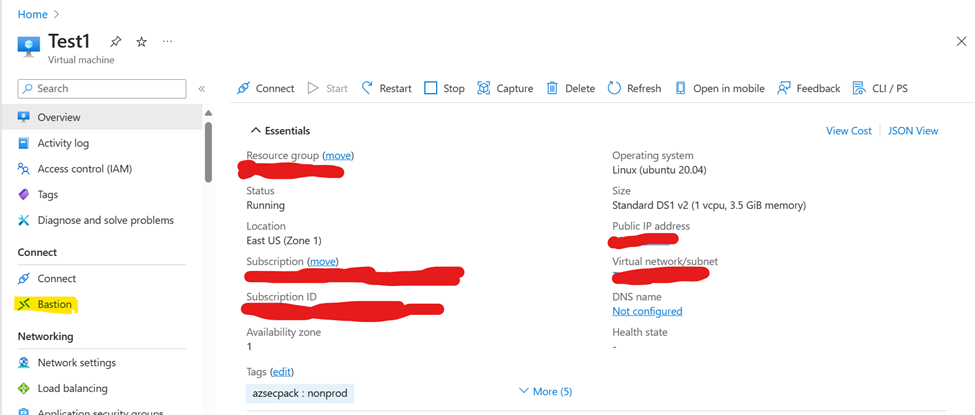Click the Network settings icon
Screen dimensions: 975x415
[x=24, y=363]
